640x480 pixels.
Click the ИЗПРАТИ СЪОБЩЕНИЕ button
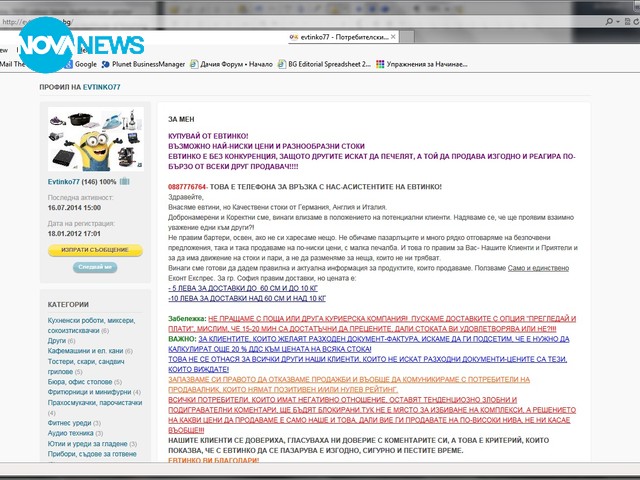[95, 250]
